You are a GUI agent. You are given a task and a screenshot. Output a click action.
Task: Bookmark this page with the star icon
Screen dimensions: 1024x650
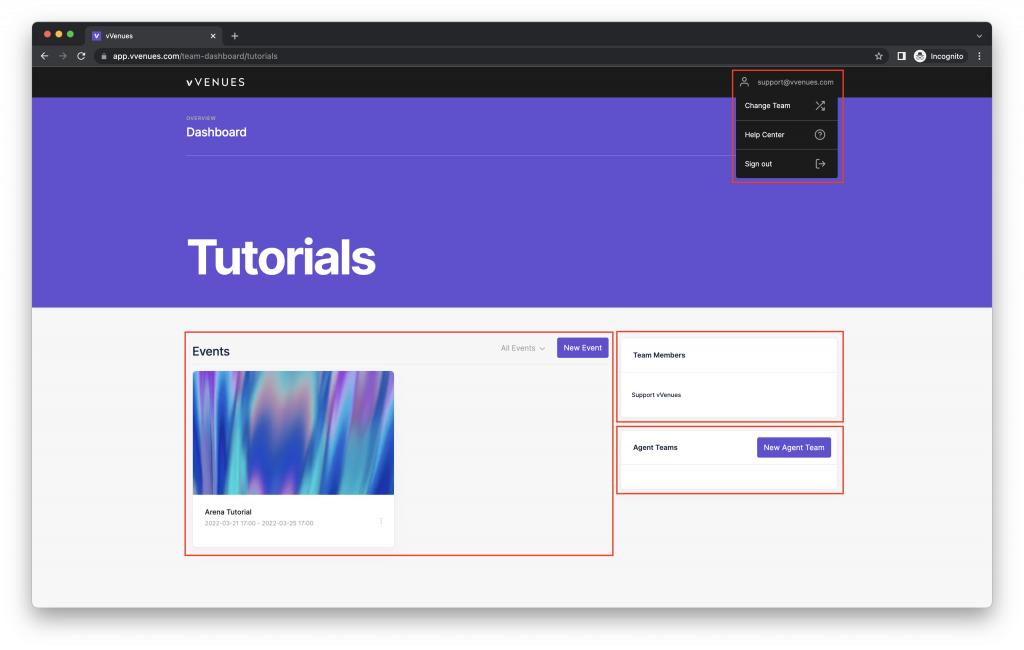click(878, 56)
